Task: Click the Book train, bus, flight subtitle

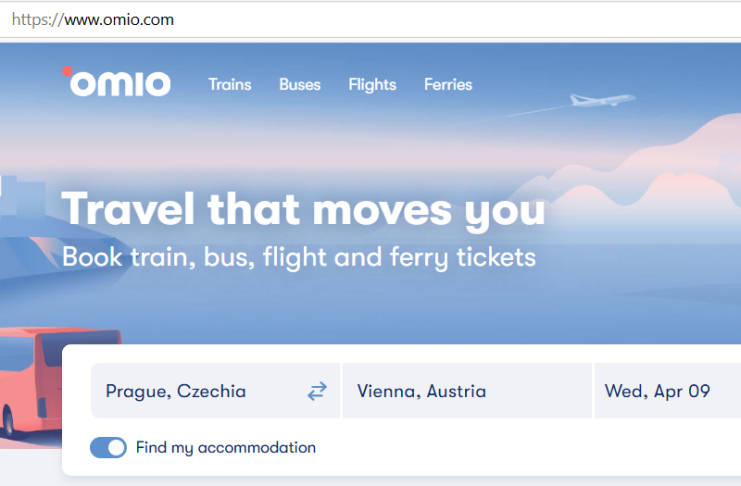Action: pyautogui.click(x=299, y=258)
